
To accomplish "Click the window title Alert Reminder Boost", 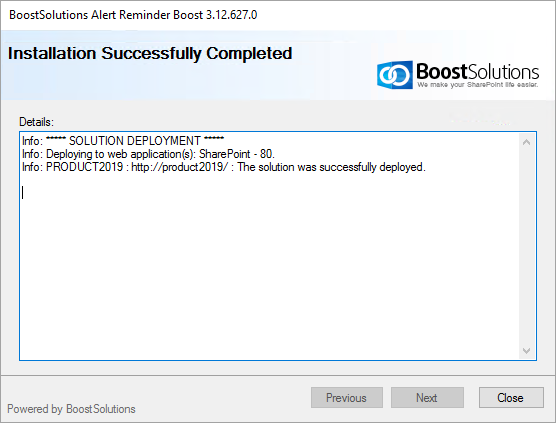I will click(133, 15).
